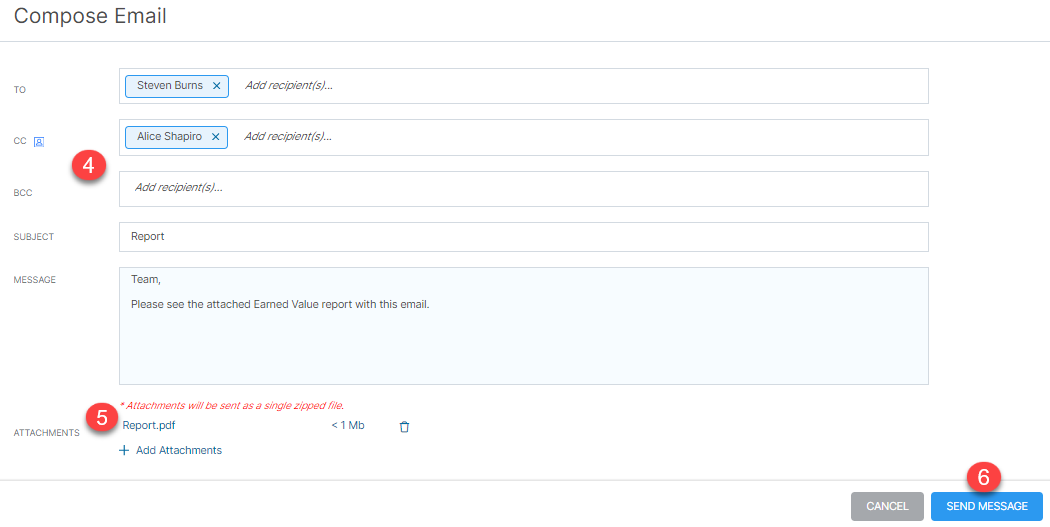The width and height of the screenshot is (1050, 527).
Task: Click inside the Message body text area
Action: 524,326
